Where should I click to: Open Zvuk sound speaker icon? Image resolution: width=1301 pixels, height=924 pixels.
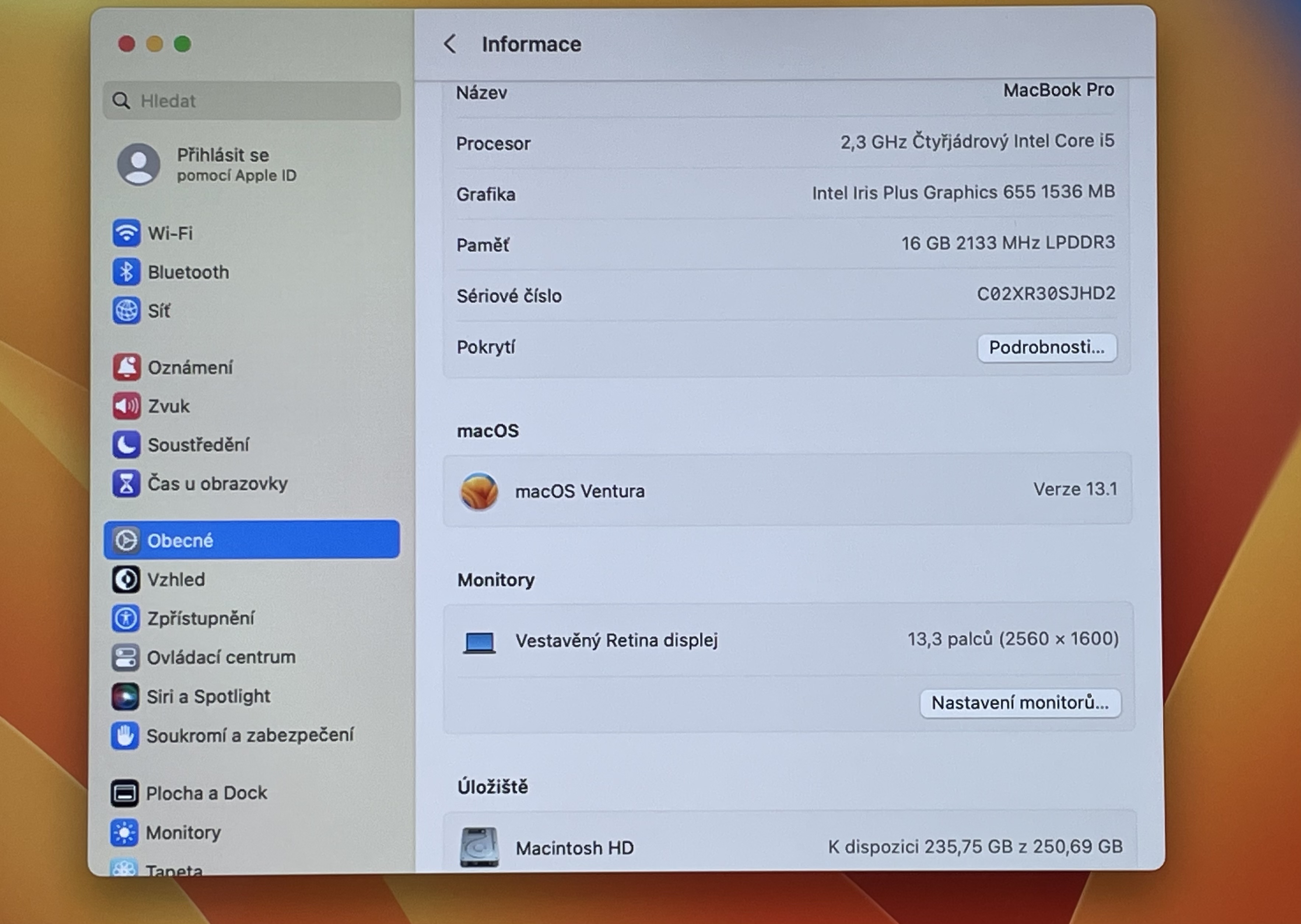126,406
